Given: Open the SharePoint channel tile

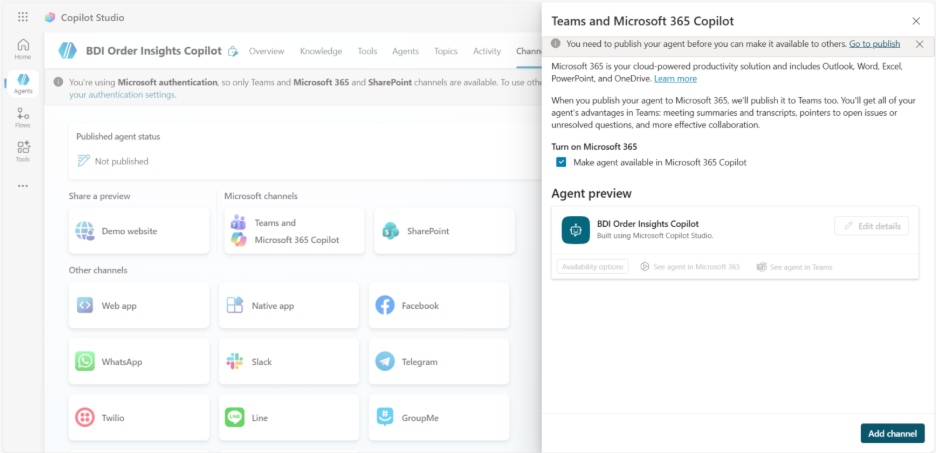Looking at the screenshot, I should (444, 231).
